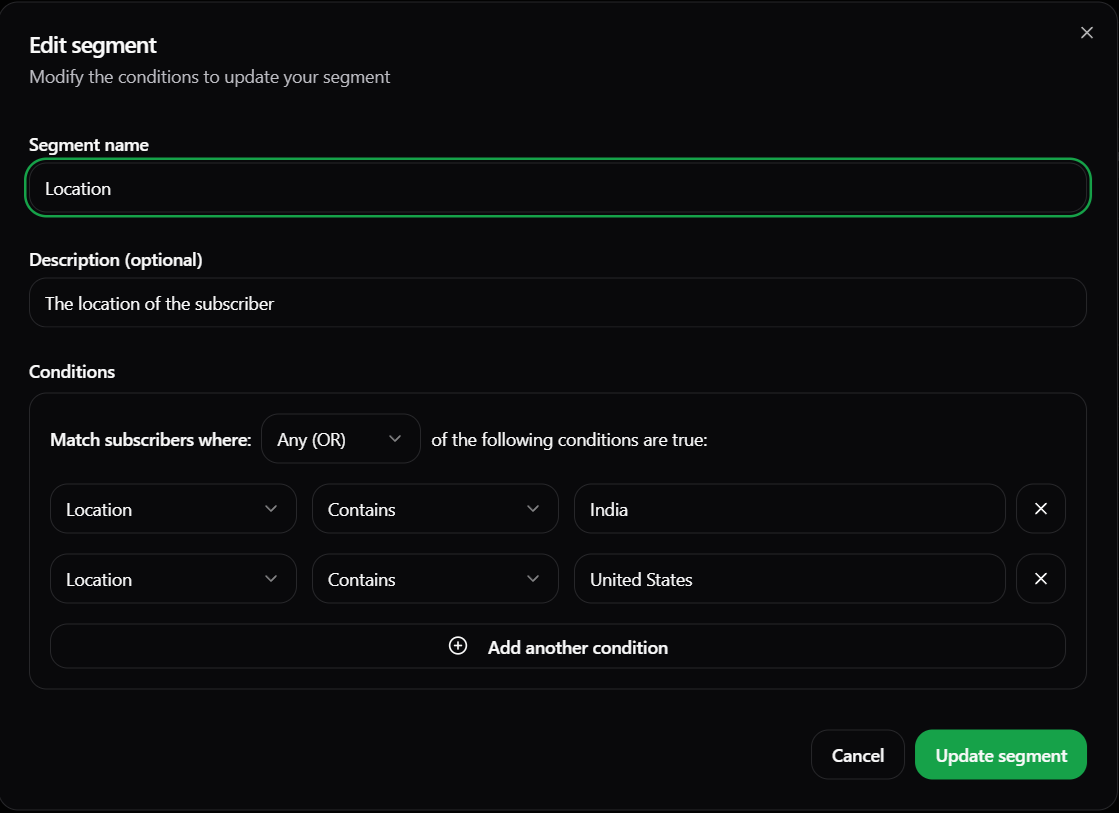Open the Location field dropdown in the first row

coord(172,509)
